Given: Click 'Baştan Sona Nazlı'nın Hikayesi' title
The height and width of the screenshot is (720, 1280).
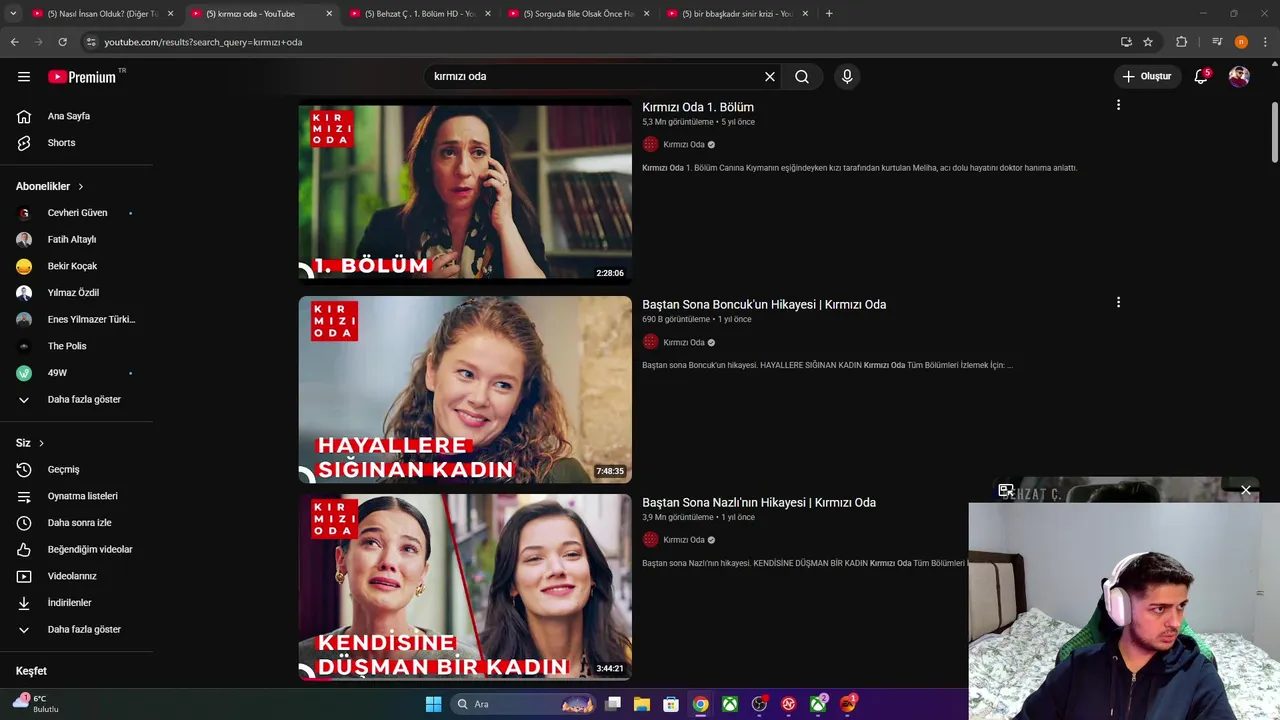Looking at the screenshot, I should (x=759, y=502).
